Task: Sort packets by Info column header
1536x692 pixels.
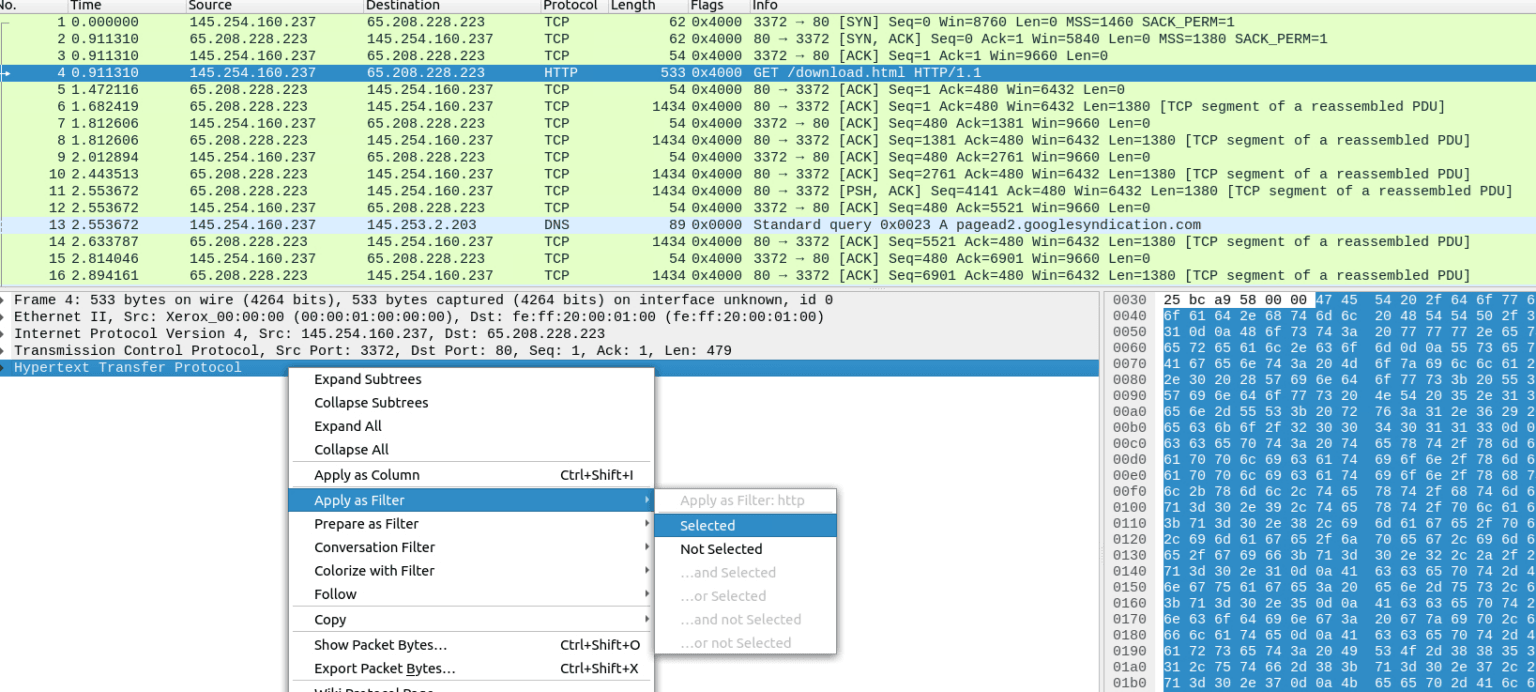Action: (x=1142, y=5)
